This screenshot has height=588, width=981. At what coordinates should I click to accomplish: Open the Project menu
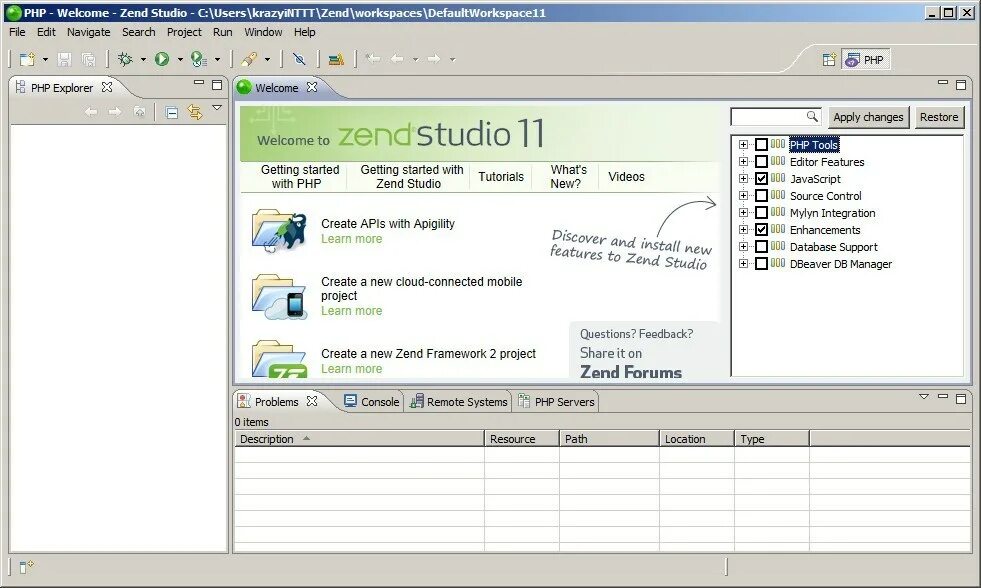point(184,32)
